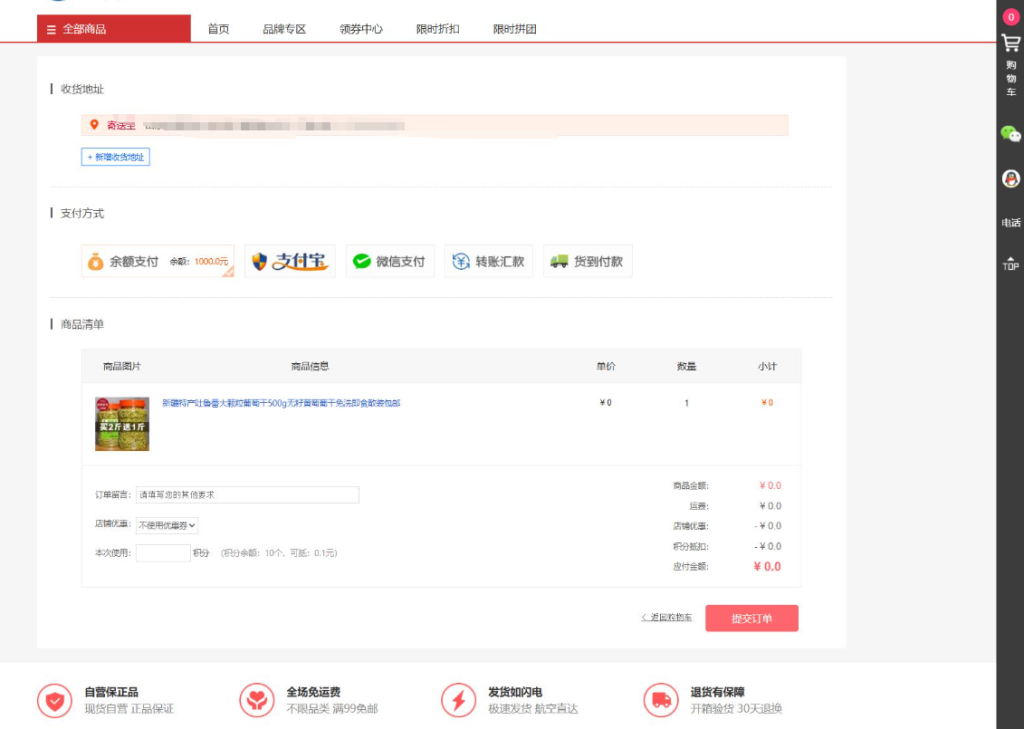Image resolution: width=1024 pixels, height=729 pixels.
Task: Click the 返回购物车 link
Action: point(667,618)
